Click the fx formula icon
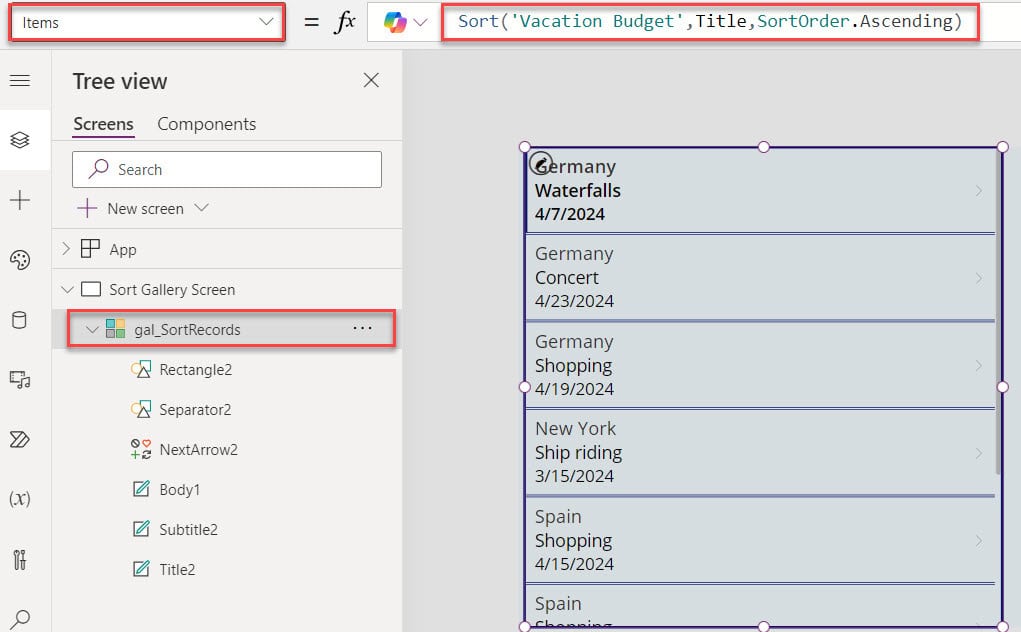This screenshot has height=632, width=1021. (x=344, y=22)
